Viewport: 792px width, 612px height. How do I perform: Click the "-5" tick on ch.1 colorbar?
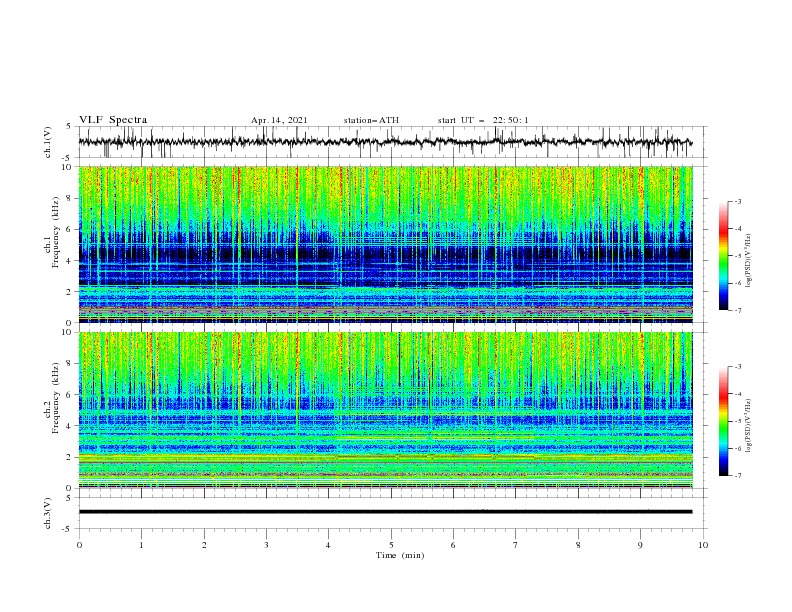[x=738, y=256]
